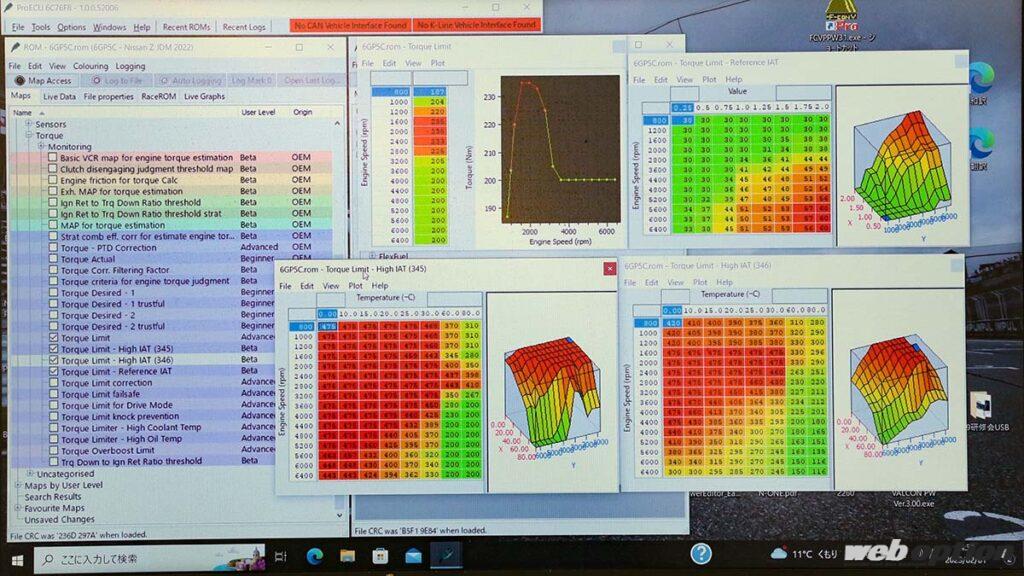Click the Windows Start icon
The width and height of the screenshot is (1024, 576).
[x=17, y=556]
